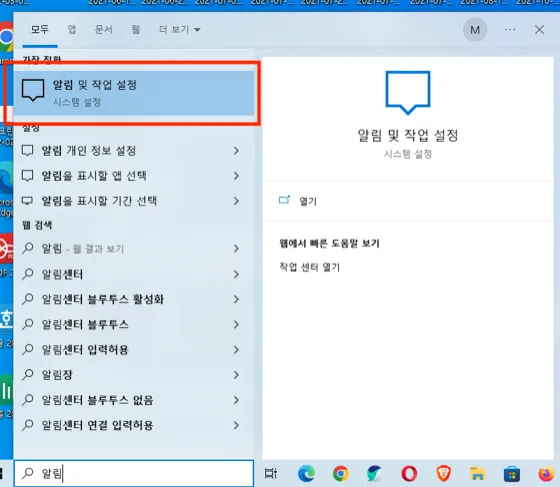This screenshot has width=560, height=487.
Task: Expand arrow for 알림 개인 정보 설정
Action: click(x=236, y=151)
